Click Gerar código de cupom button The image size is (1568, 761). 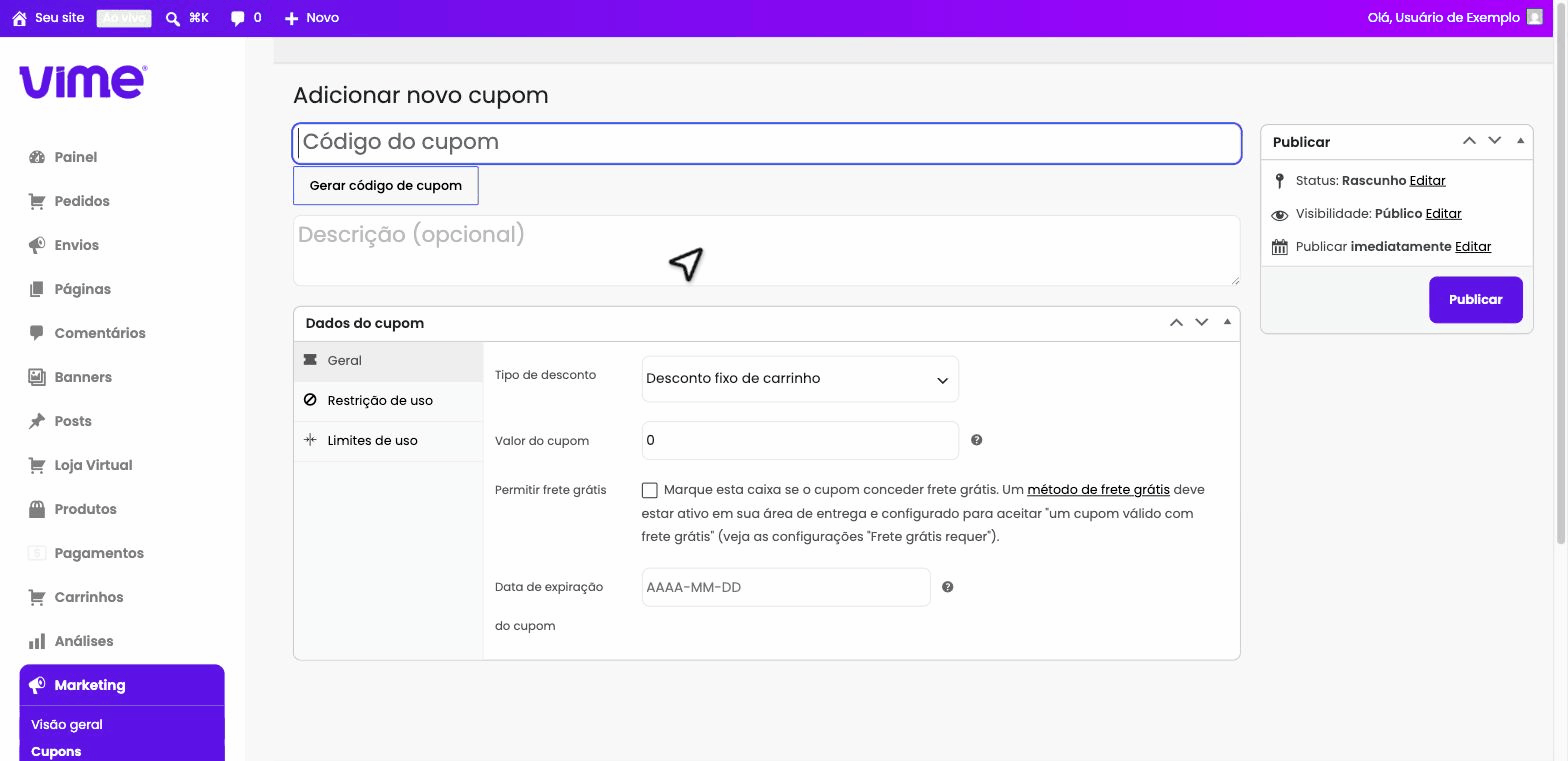tap(386, 186)
